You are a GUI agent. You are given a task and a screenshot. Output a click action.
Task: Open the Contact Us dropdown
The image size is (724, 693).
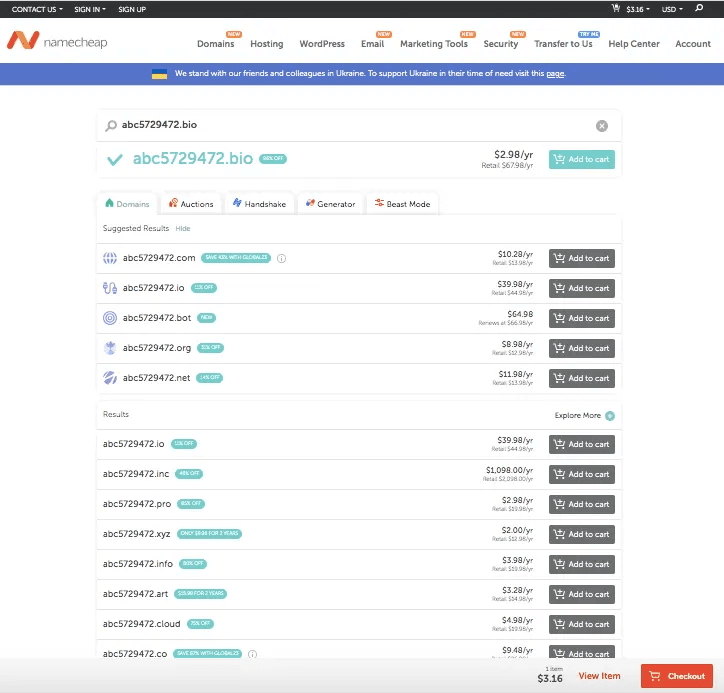(37, 9)
